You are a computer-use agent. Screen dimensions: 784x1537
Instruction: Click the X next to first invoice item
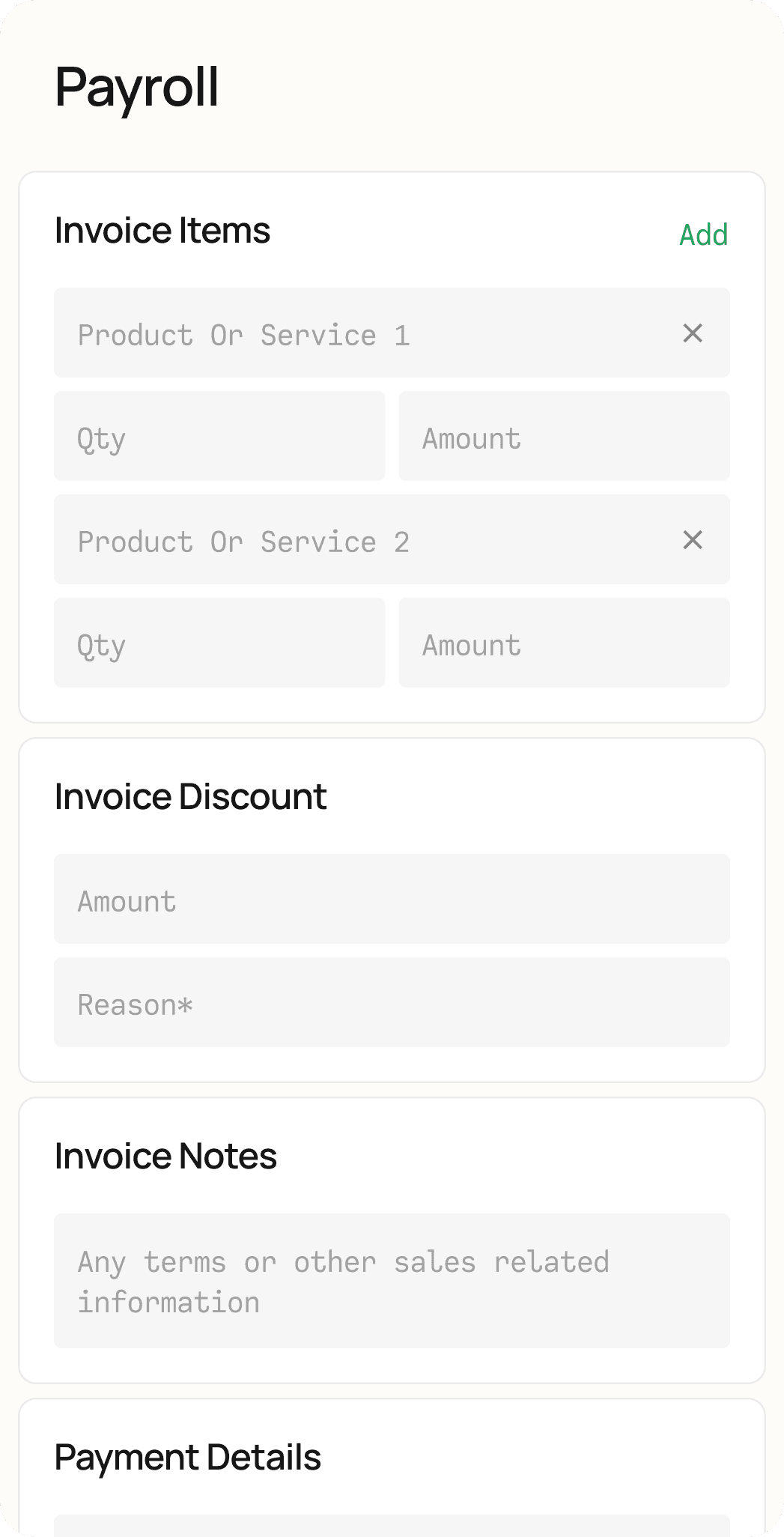[693, 333]
